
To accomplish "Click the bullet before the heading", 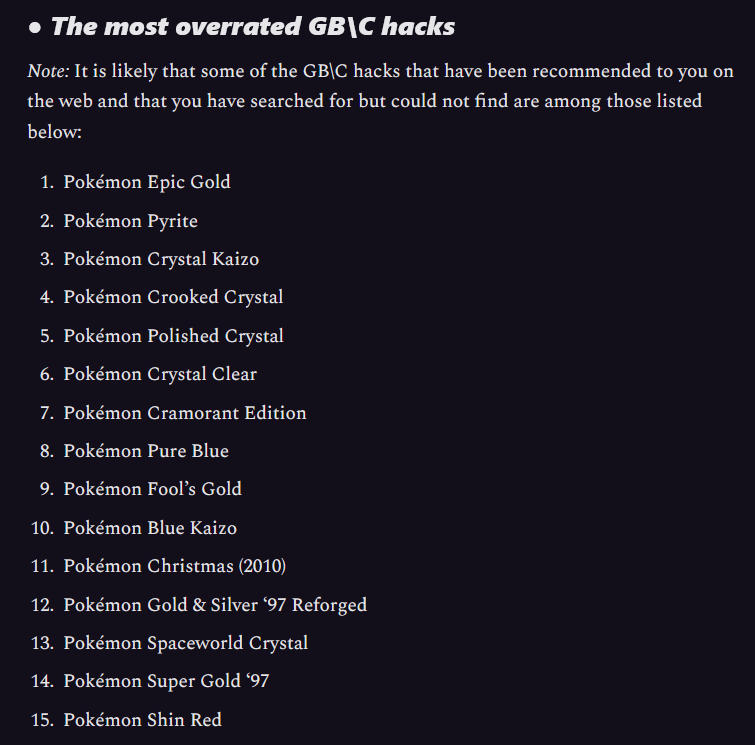I will tap(35, 28).
